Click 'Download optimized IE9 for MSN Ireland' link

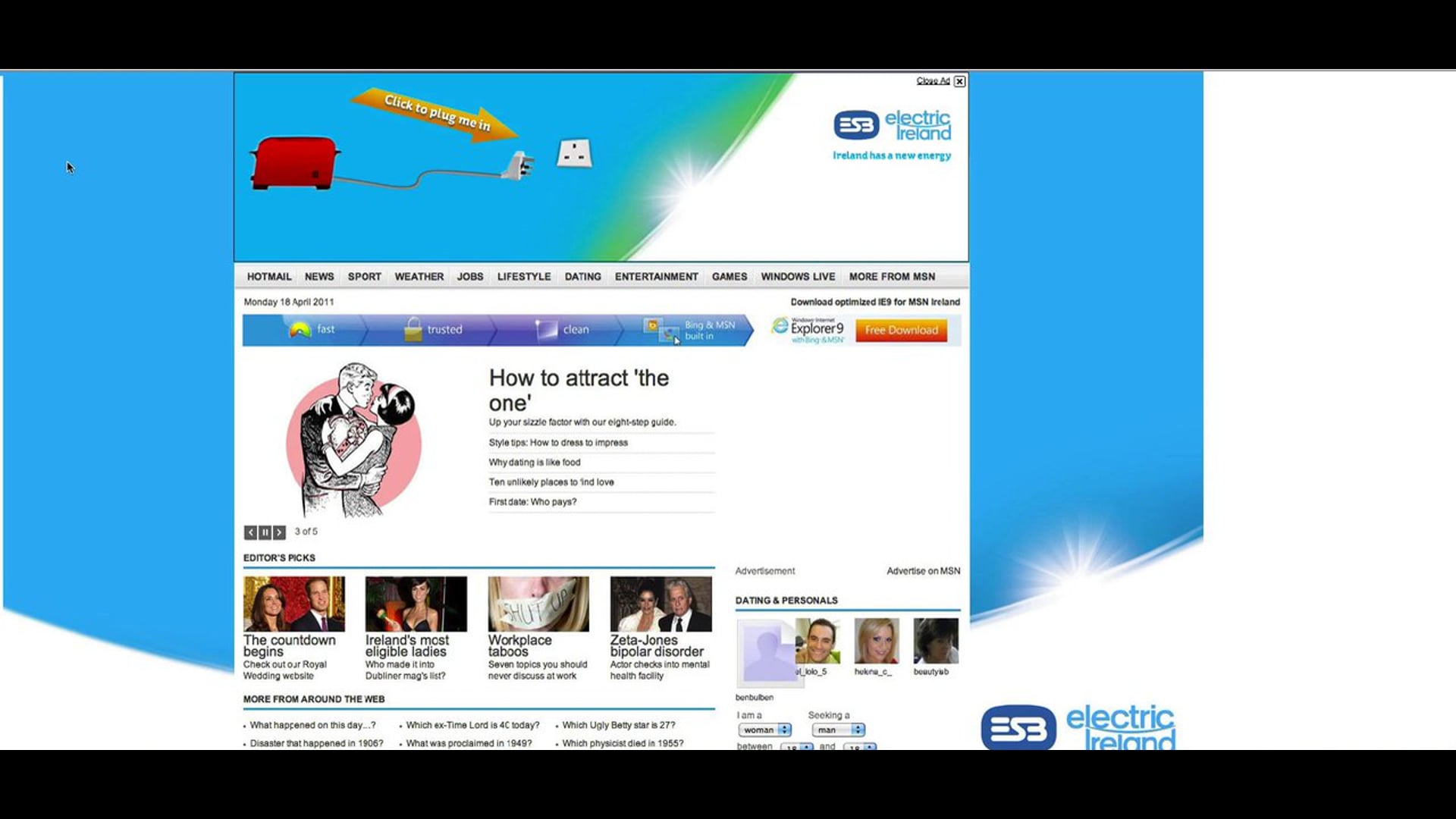[875, 302]
